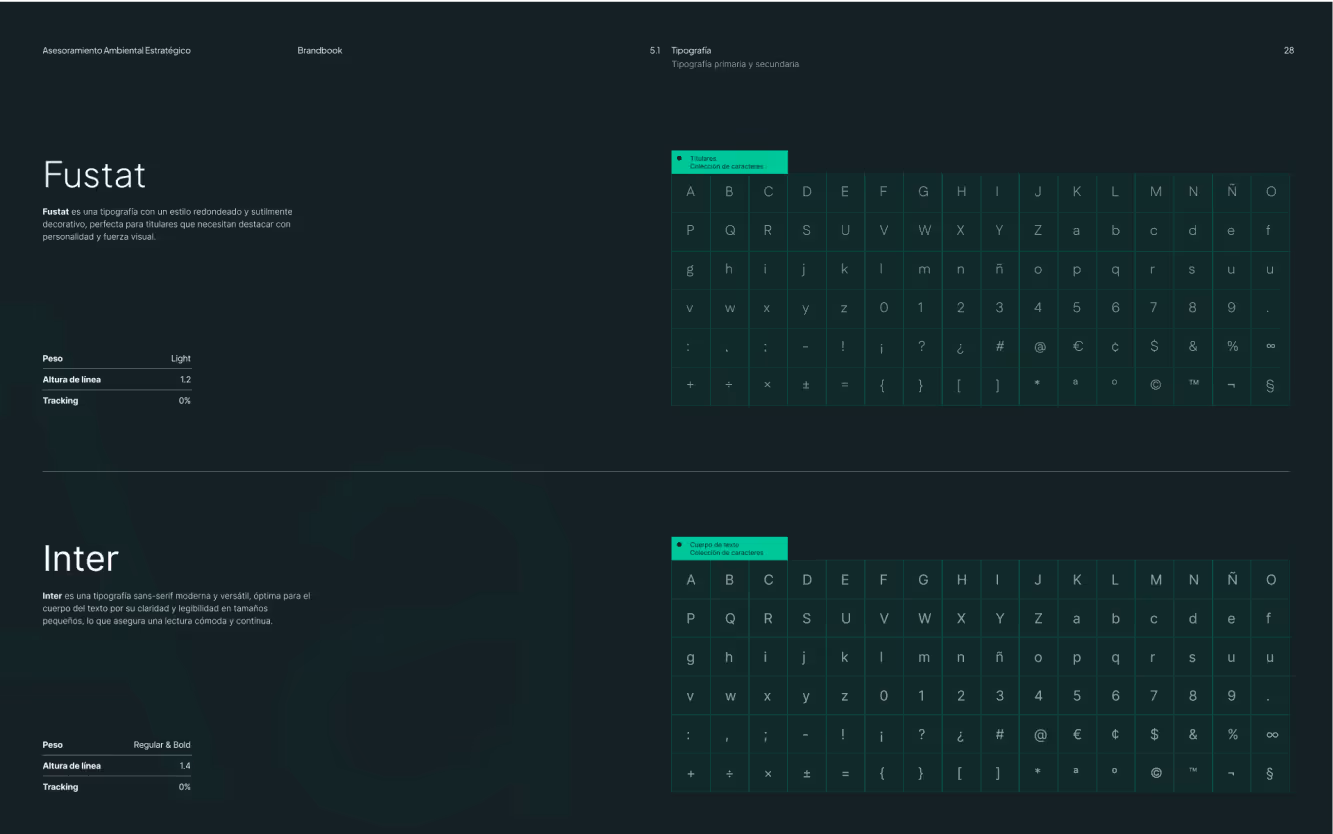1333x834 pixels.
Task: Click the '0' digit in the Fustat grid
Action: [883, 308]
